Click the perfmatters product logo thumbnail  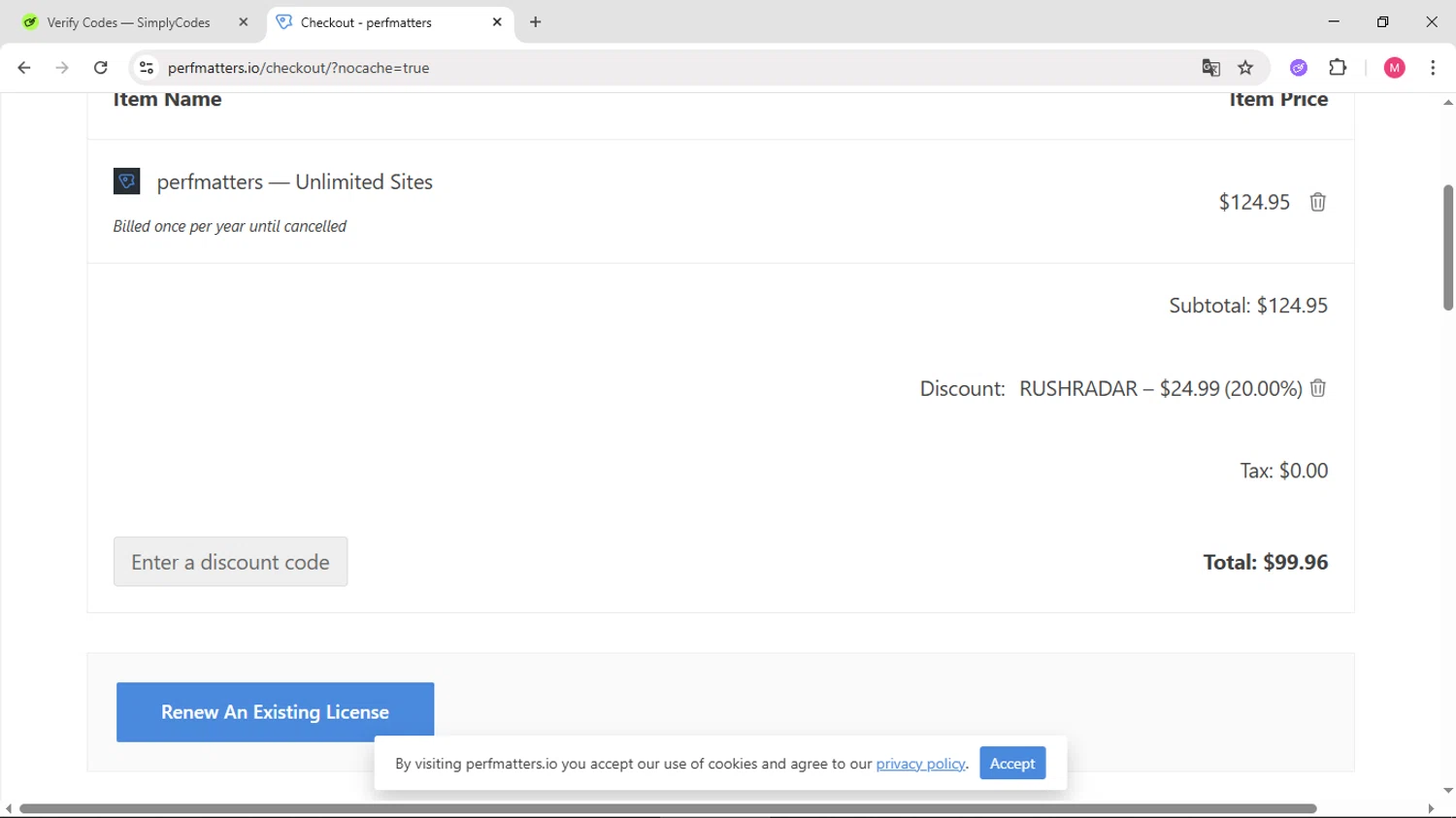(x=127, y=181)
